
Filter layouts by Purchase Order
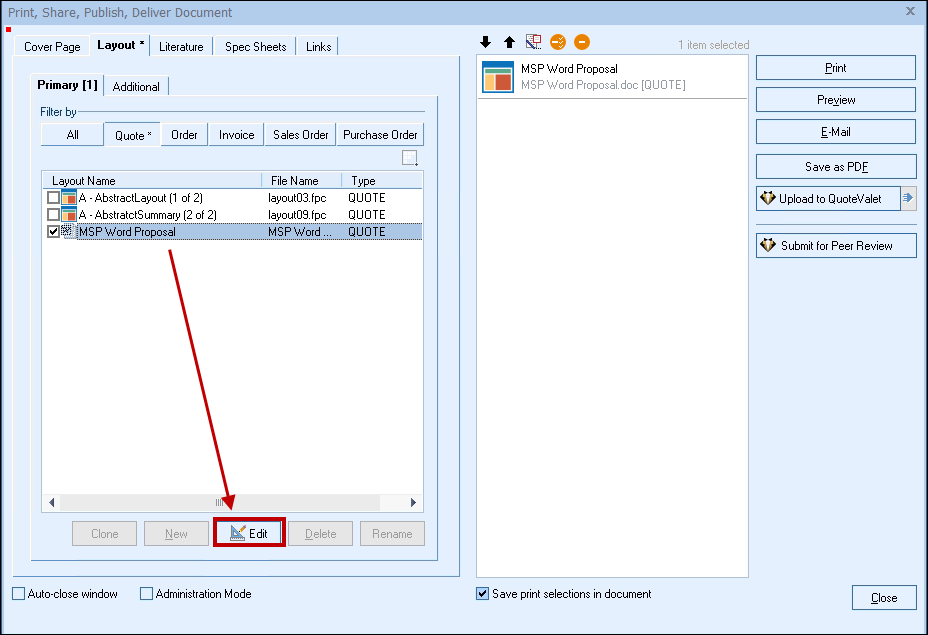[380, 135]
